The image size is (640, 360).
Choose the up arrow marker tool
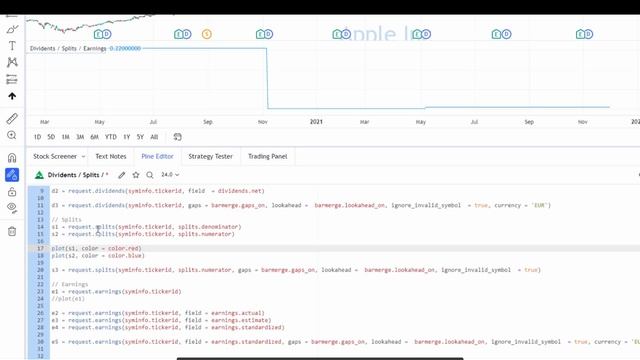(12, 96)
